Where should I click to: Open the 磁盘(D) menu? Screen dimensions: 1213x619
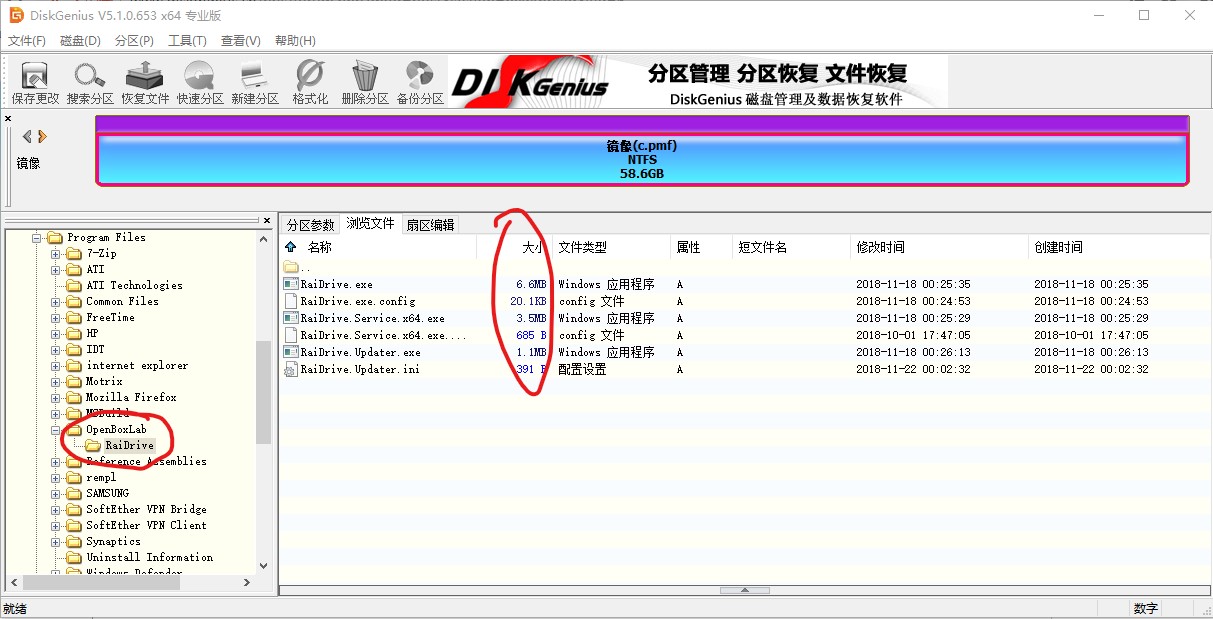(x=80, y=41)
